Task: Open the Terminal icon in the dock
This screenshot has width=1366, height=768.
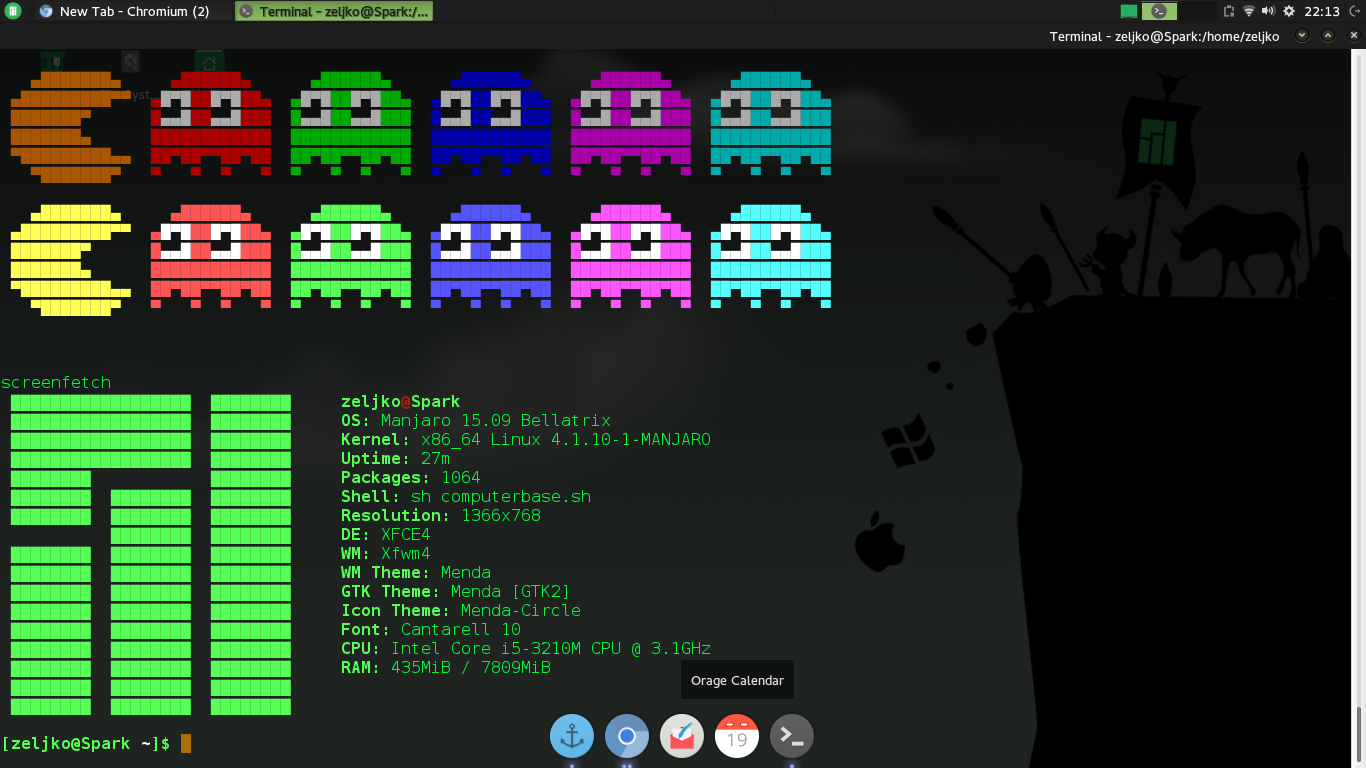Action: [792, 738]
